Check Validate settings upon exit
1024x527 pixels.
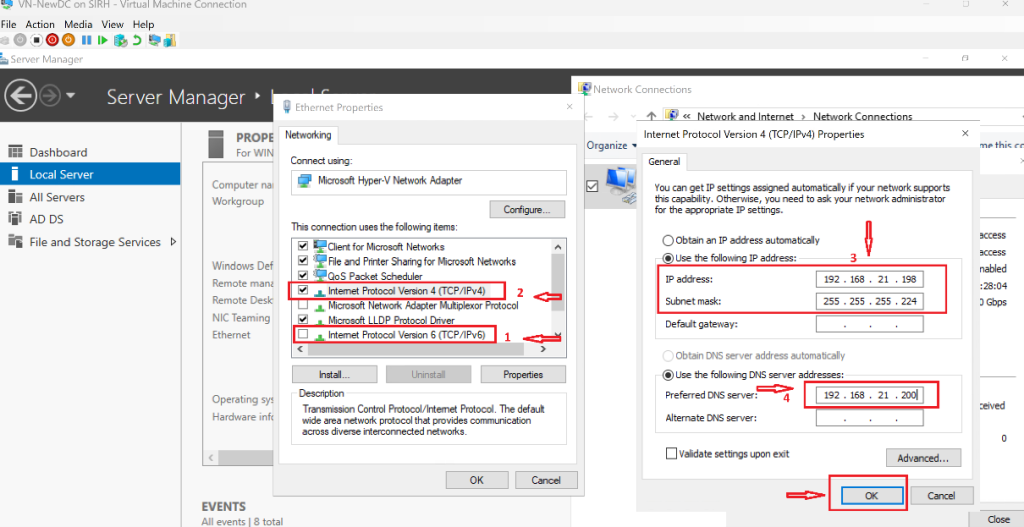673,454
